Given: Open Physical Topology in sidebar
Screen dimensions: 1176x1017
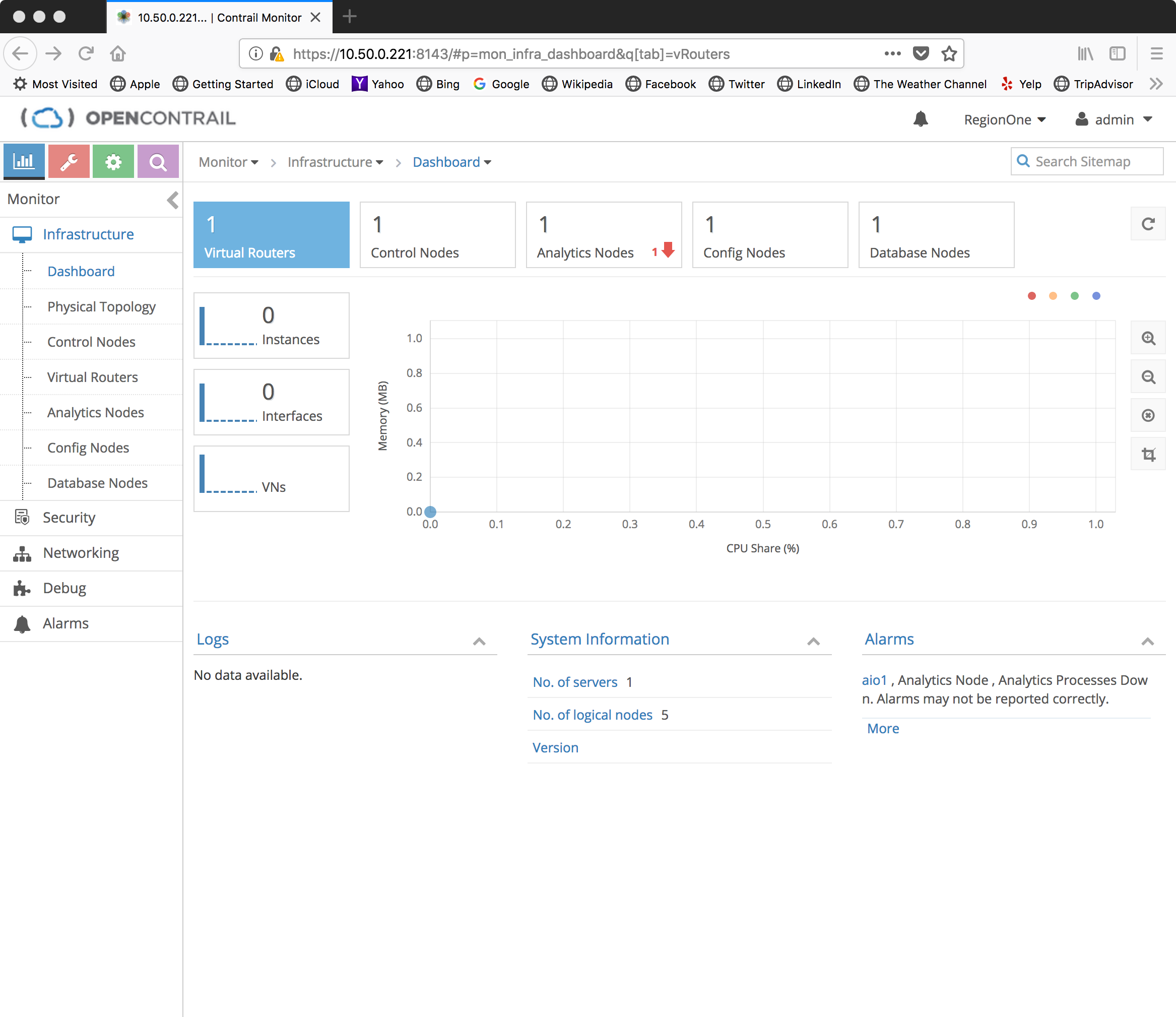Looking at the screenshot, I should tap(101, 306).
